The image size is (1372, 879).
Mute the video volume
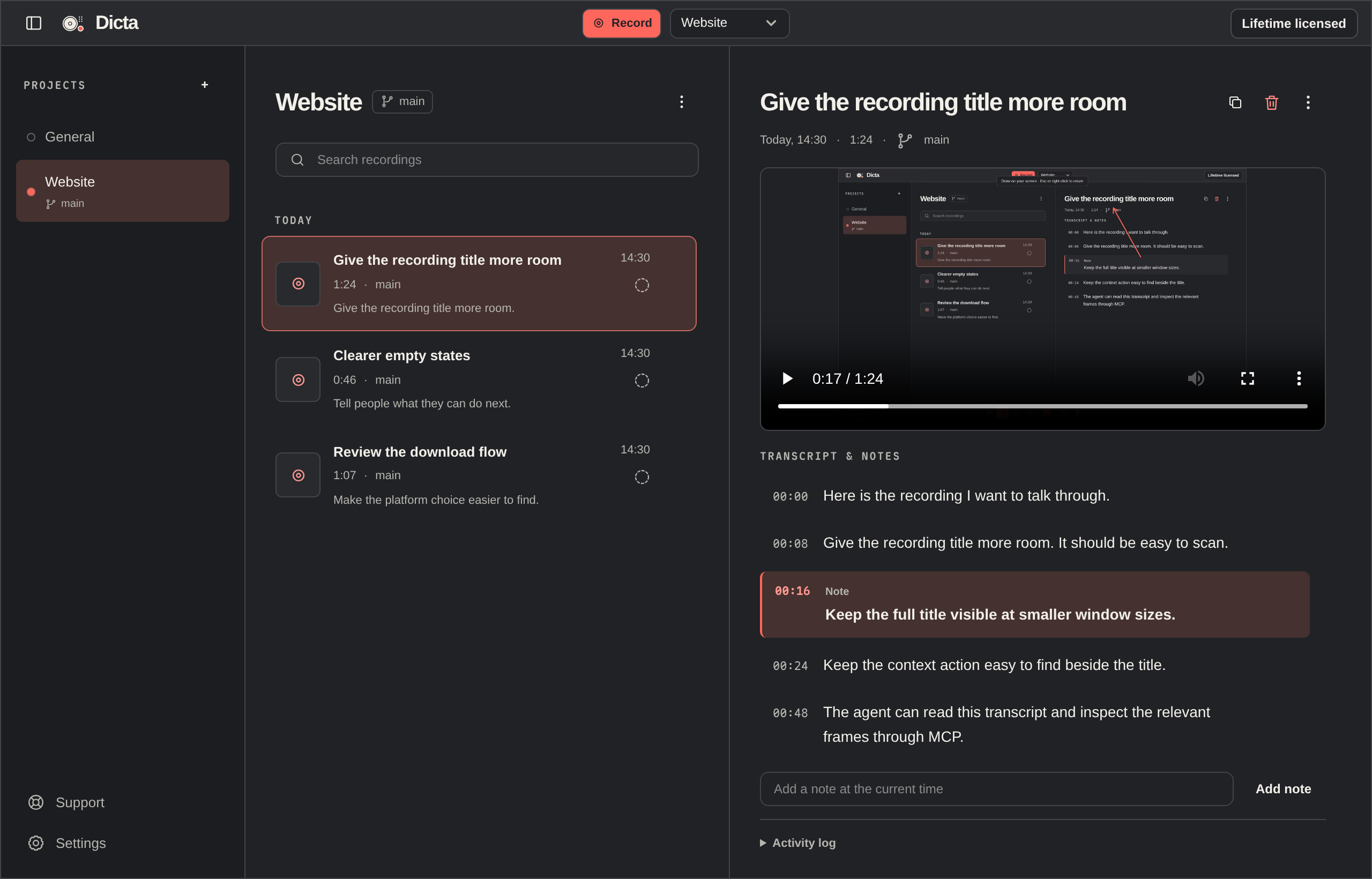click(x=1196, y=378)
